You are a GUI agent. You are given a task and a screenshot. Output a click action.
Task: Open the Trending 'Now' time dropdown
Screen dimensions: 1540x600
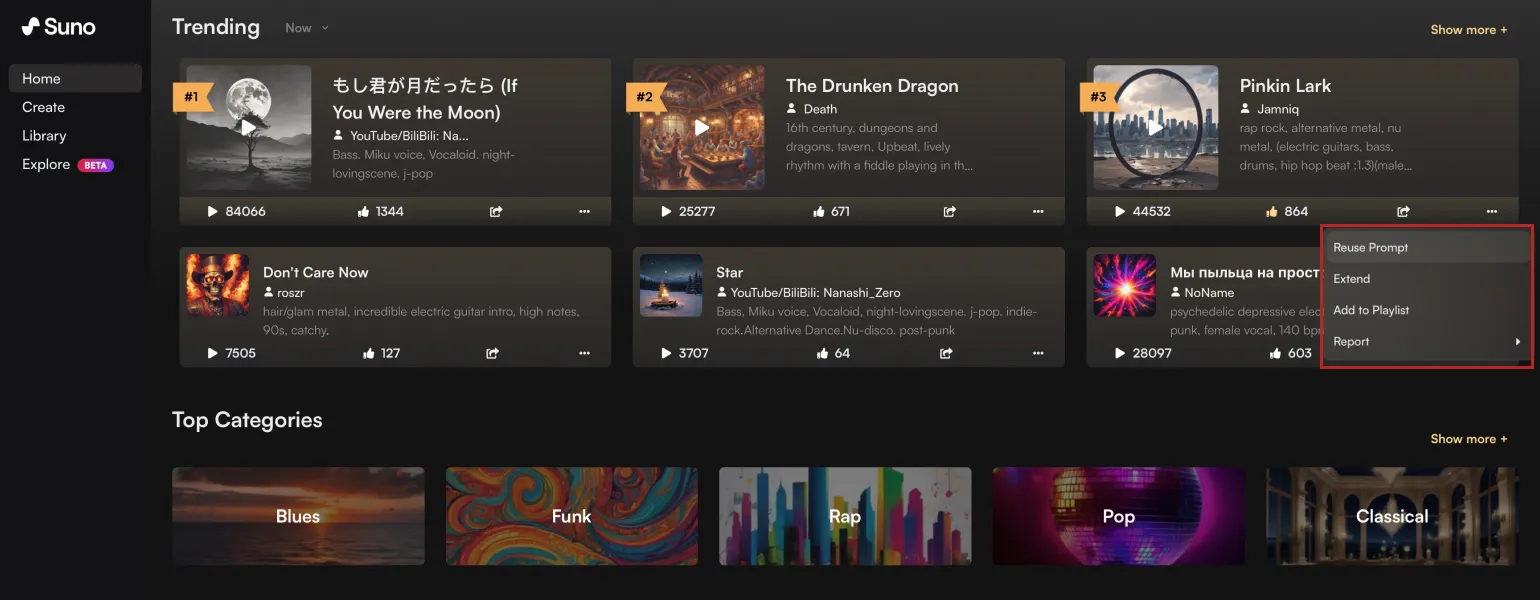[x=306, y=28]
